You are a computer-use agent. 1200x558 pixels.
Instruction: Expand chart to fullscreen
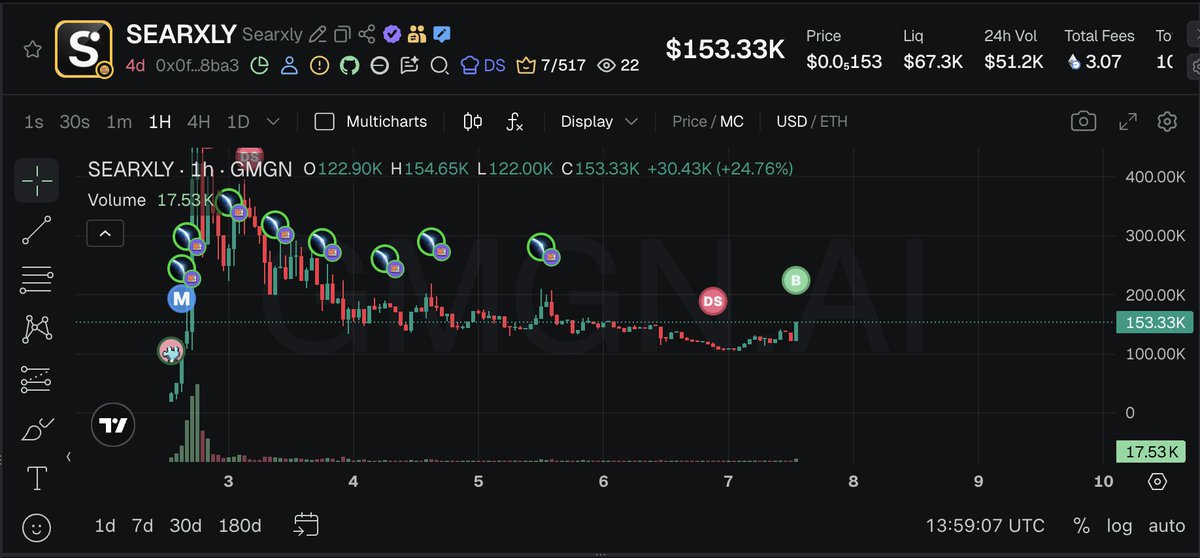coord(1127,122)
